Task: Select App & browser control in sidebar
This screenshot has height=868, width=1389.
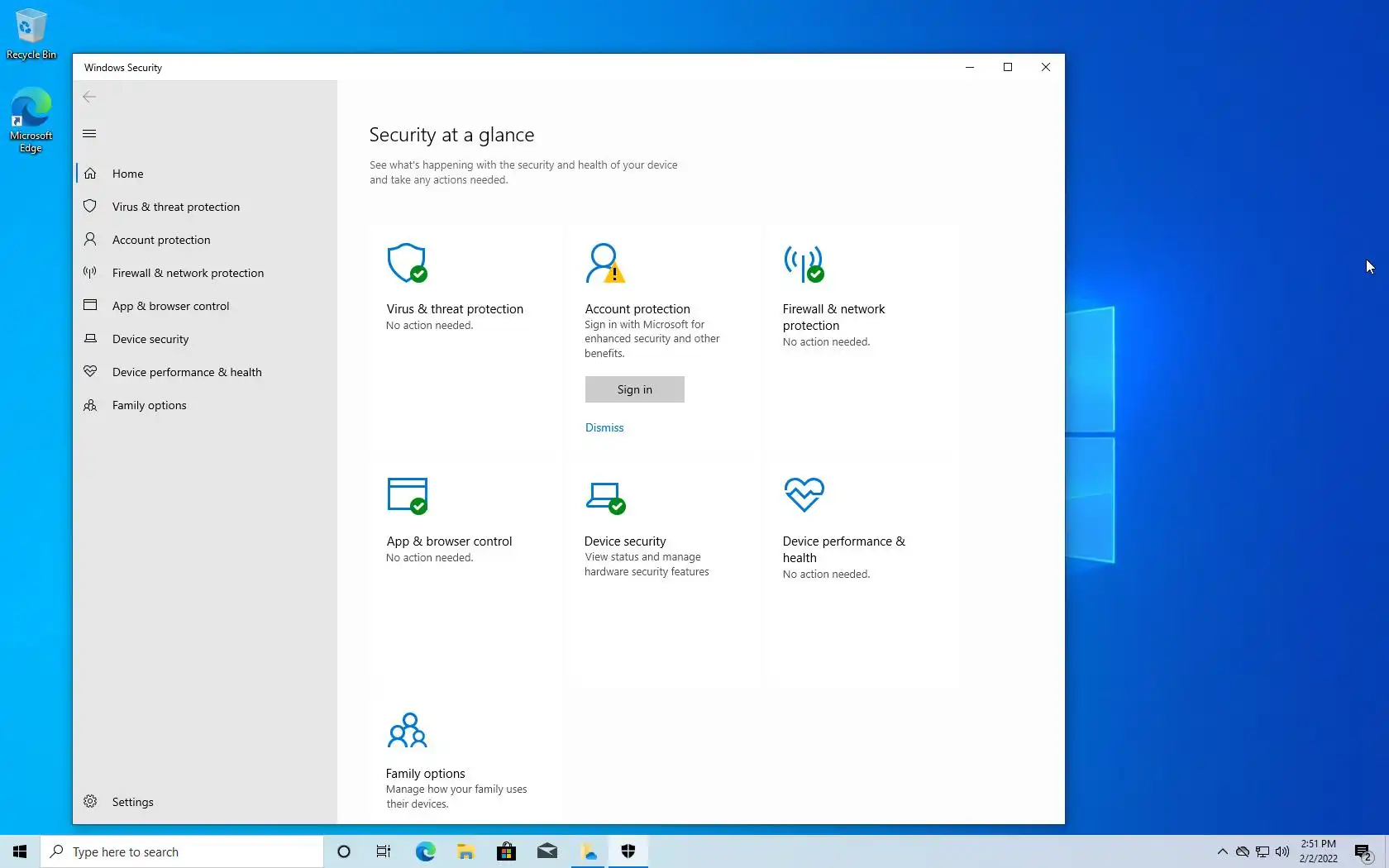Action: click(205, 306)
